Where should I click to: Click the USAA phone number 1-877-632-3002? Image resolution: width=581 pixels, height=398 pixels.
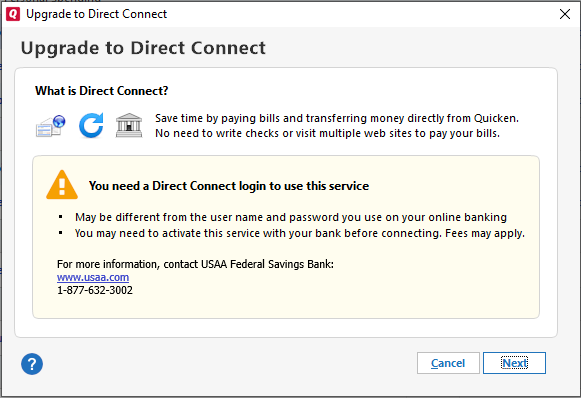pyautogui.click(x=95, y=290)
